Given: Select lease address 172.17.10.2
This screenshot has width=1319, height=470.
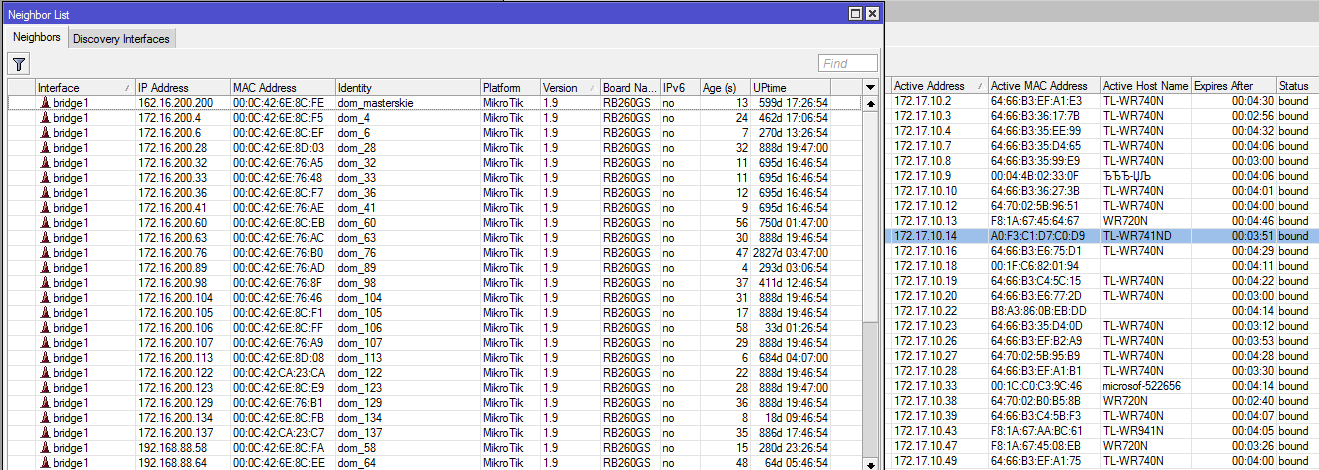Looking at the screenshot, I should pyautogui.click(x=922, y=101).
